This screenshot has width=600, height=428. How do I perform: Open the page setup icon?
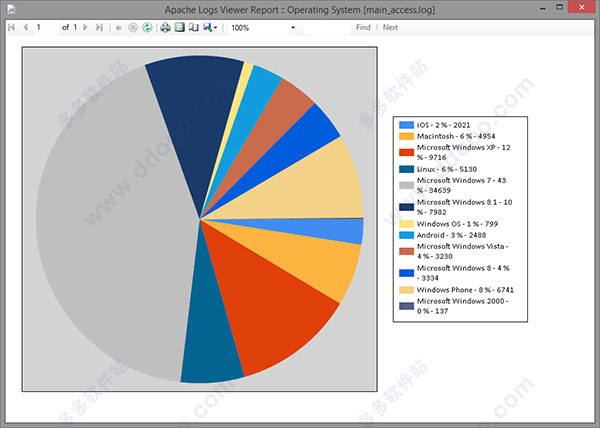coord(194,28)
